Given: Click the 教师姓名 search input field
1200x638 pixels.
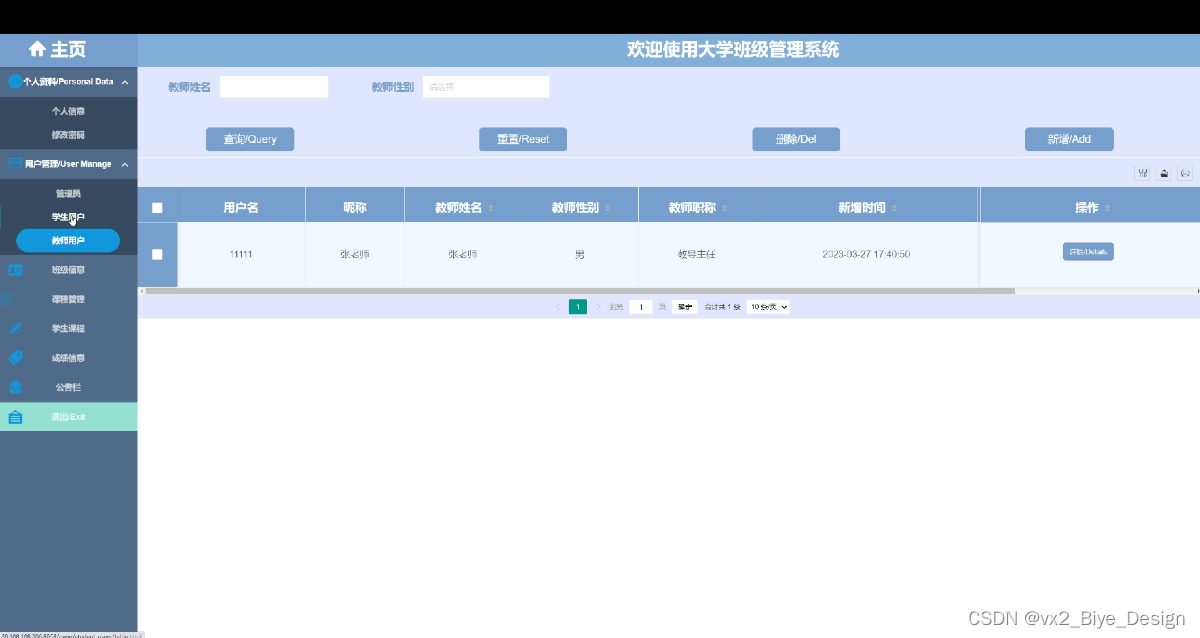Looking at the screenshot, I should click(x=274, y=87).
